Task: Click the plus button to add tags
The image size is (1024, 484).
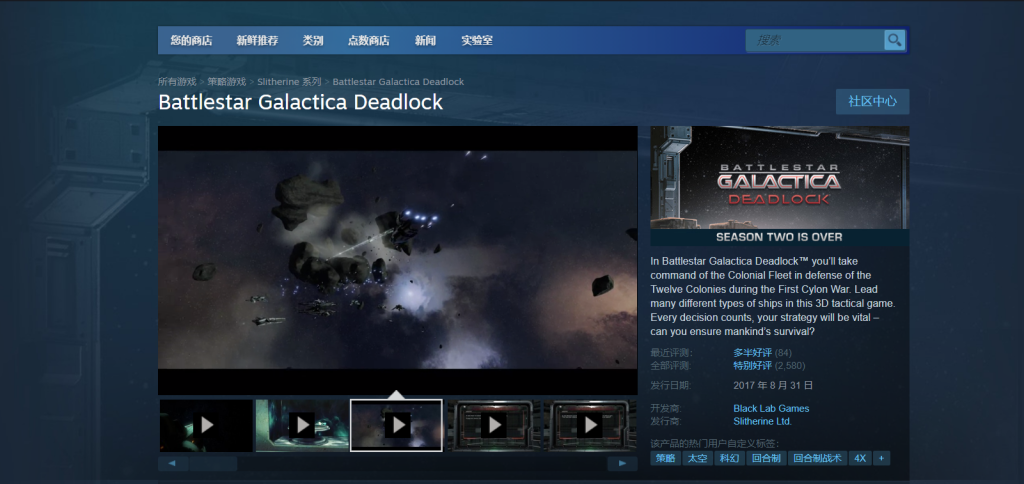Action: 882,458
